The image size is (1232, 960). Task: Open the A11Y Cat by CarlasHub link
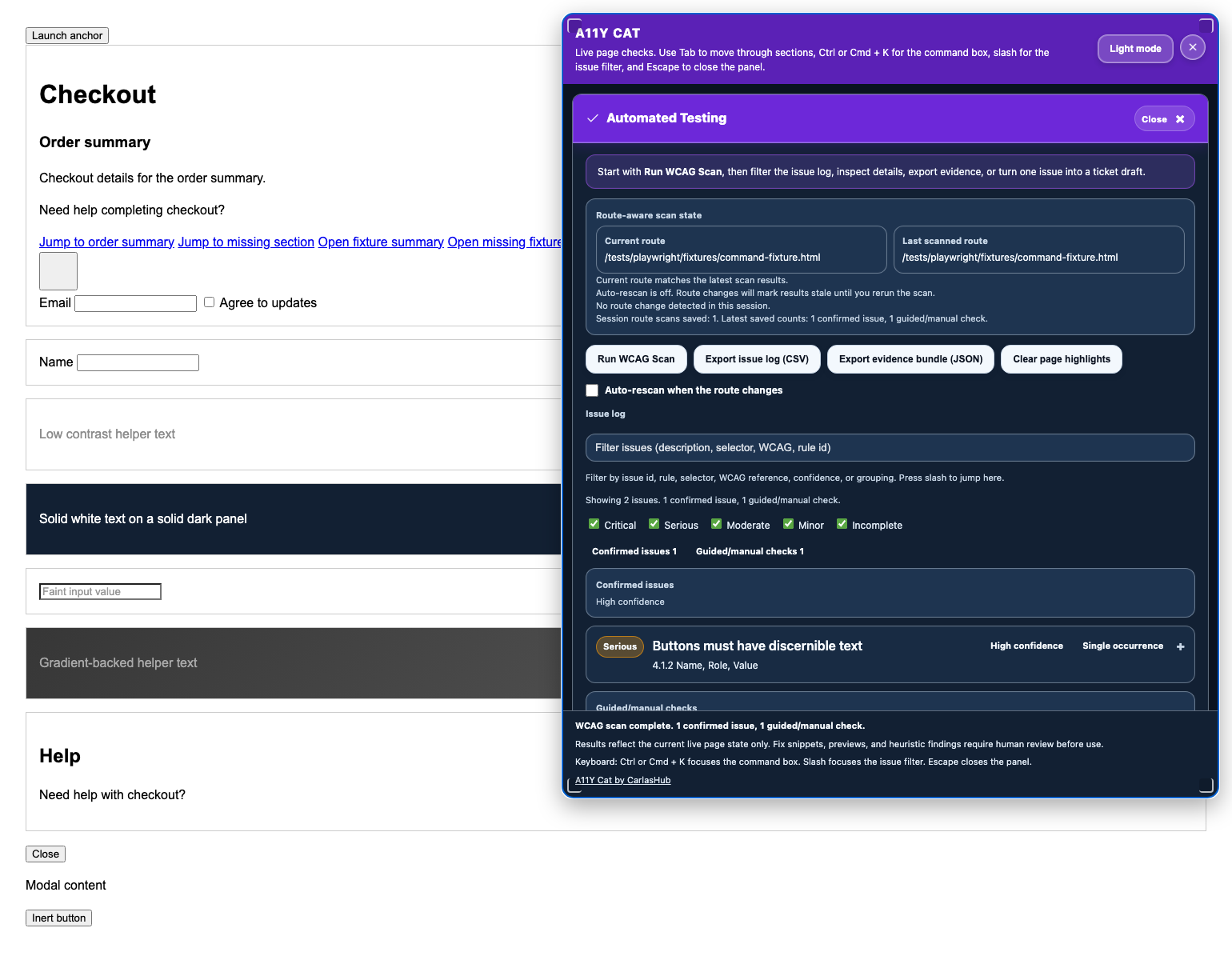(x=622, y=780)
